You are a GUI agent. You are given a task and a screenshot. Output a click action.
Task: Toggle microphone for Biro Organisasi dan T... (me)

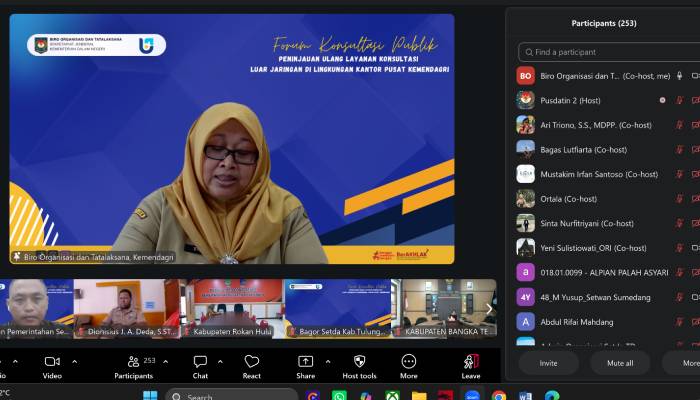[x=679, y=76]
